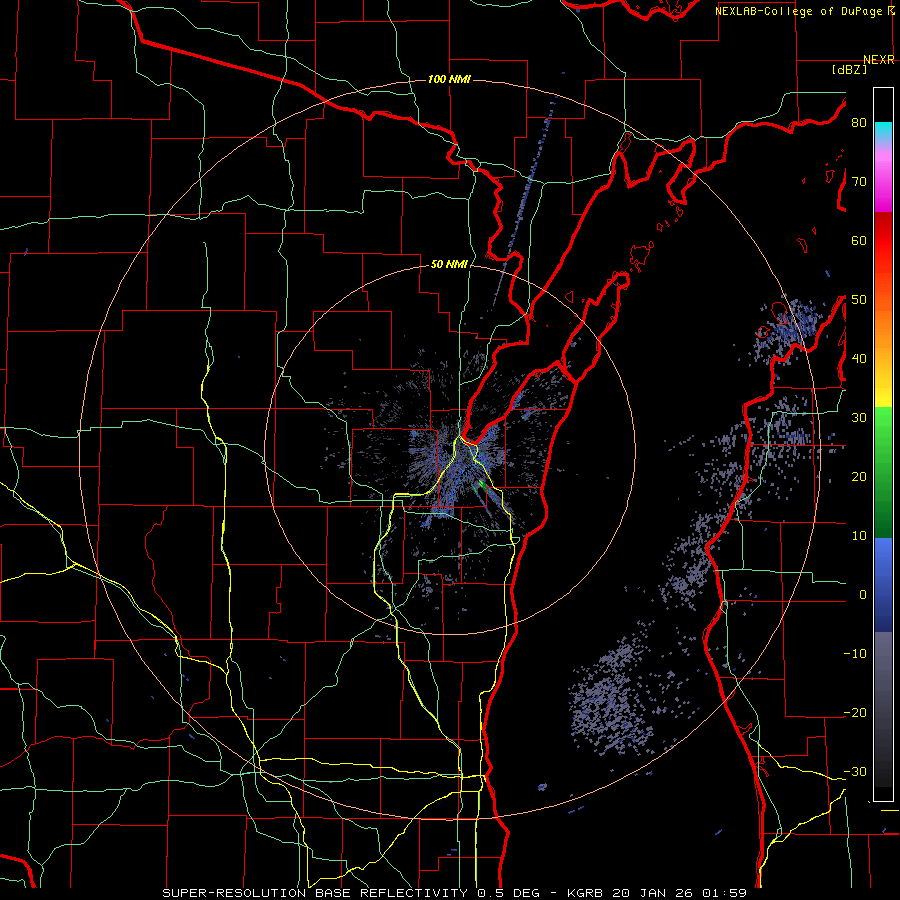Click the "SUPER-RESOLUTION BASE REFLECTIVITY" caption

315,893
